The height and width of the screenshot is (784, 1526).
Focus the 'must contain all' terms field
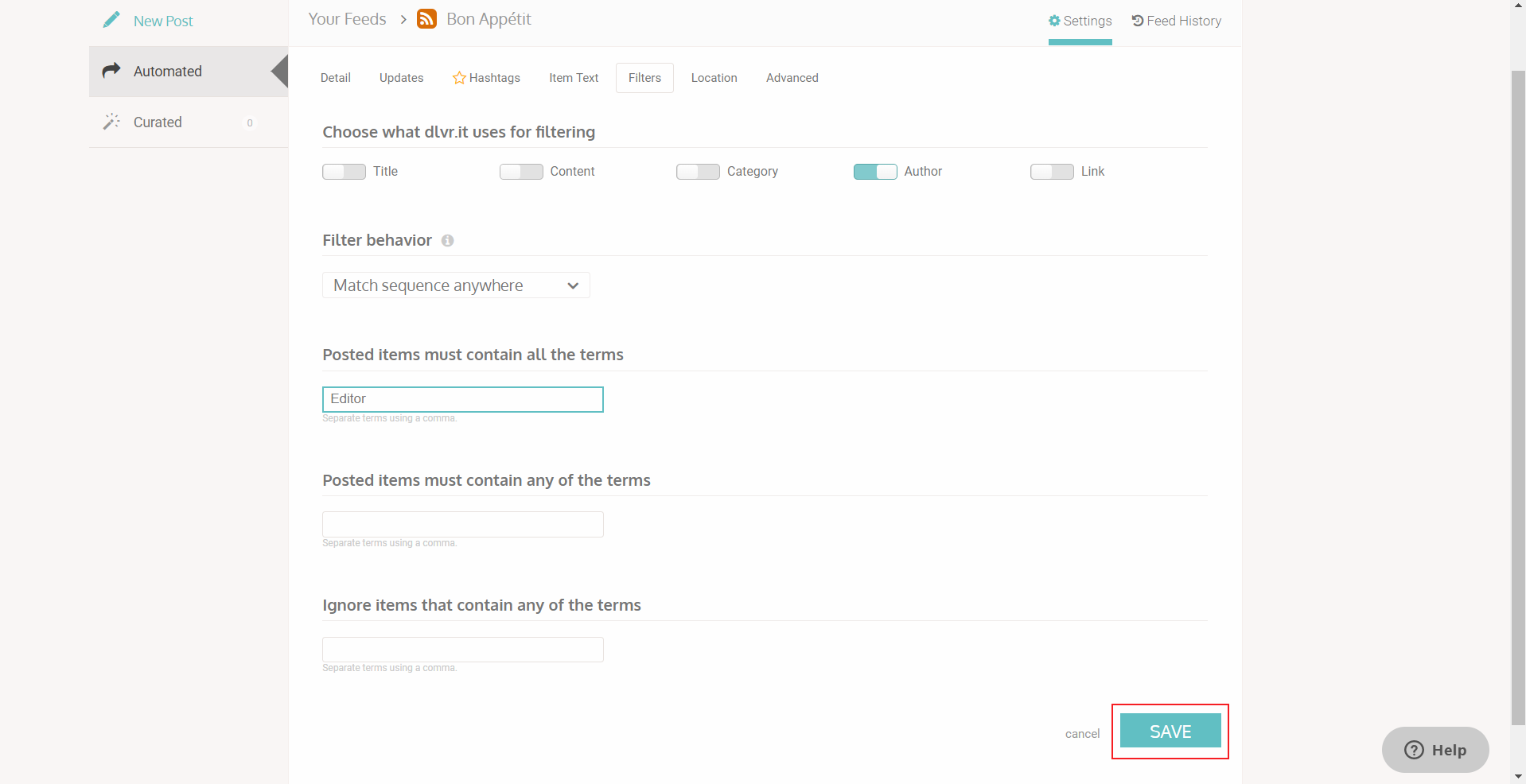click(463, 399)
